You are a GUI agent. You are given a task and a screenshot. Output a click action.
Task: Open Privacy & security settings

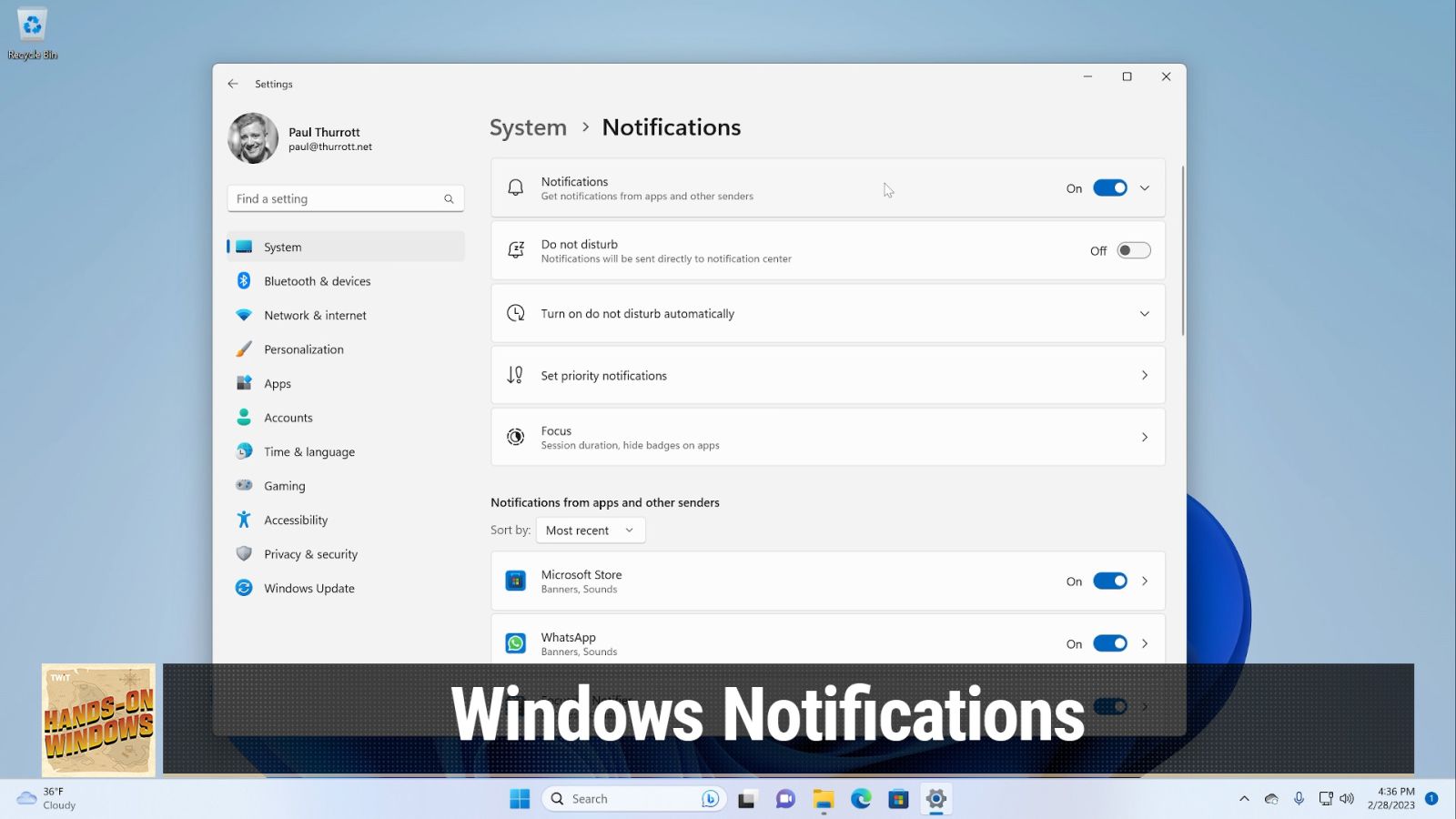[311, 553]
